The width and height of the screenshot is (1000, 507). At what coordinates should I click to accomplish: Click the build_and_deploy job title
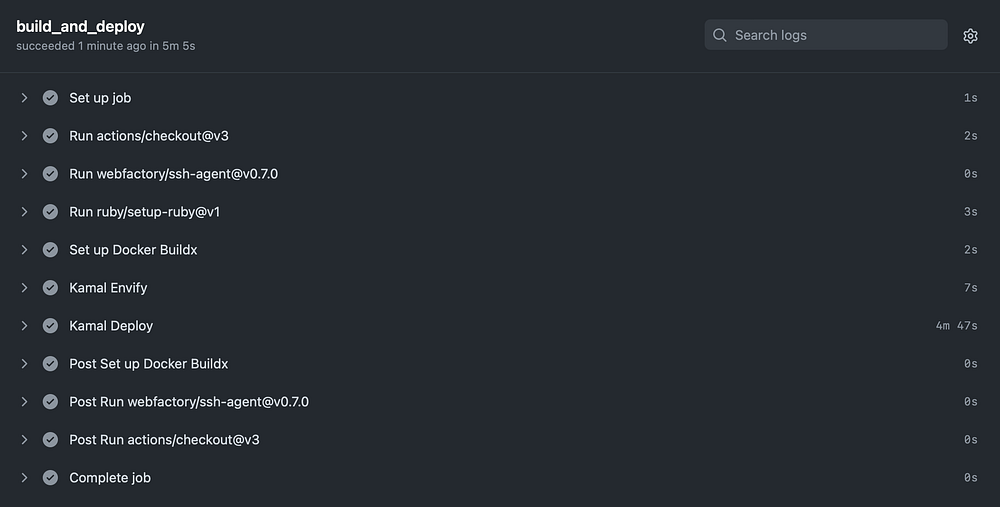80,26
